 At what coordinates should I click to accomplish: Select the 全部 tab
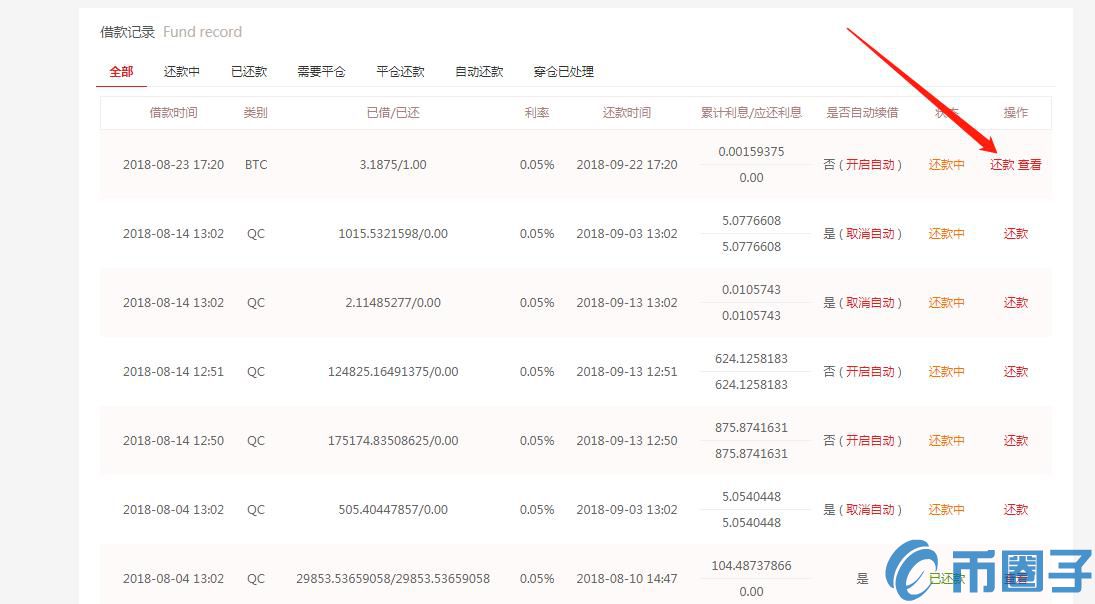(122, 71)
